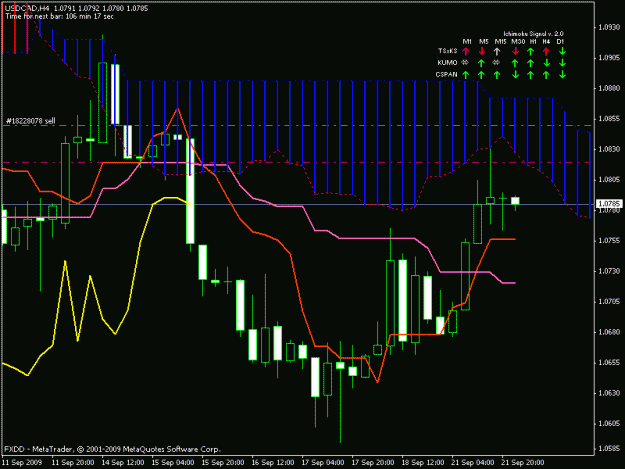The height and width of the screenshot is (469, 625).
Task: Click the 1.0730 price axis label
Action: [x=609, y=271]
